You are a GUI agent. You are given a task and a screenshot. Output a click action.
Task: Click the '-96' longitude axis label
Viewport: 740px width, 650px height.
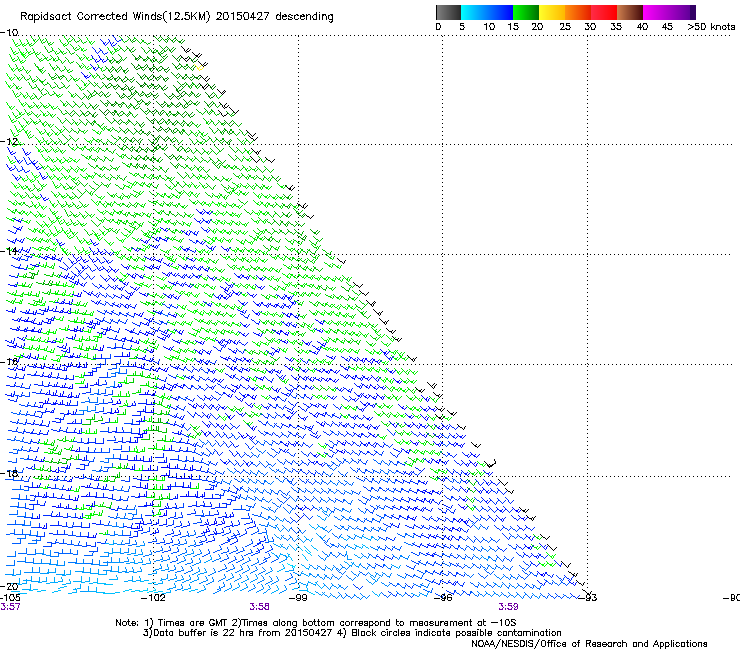pyautogui.click(x=443, y=597)
